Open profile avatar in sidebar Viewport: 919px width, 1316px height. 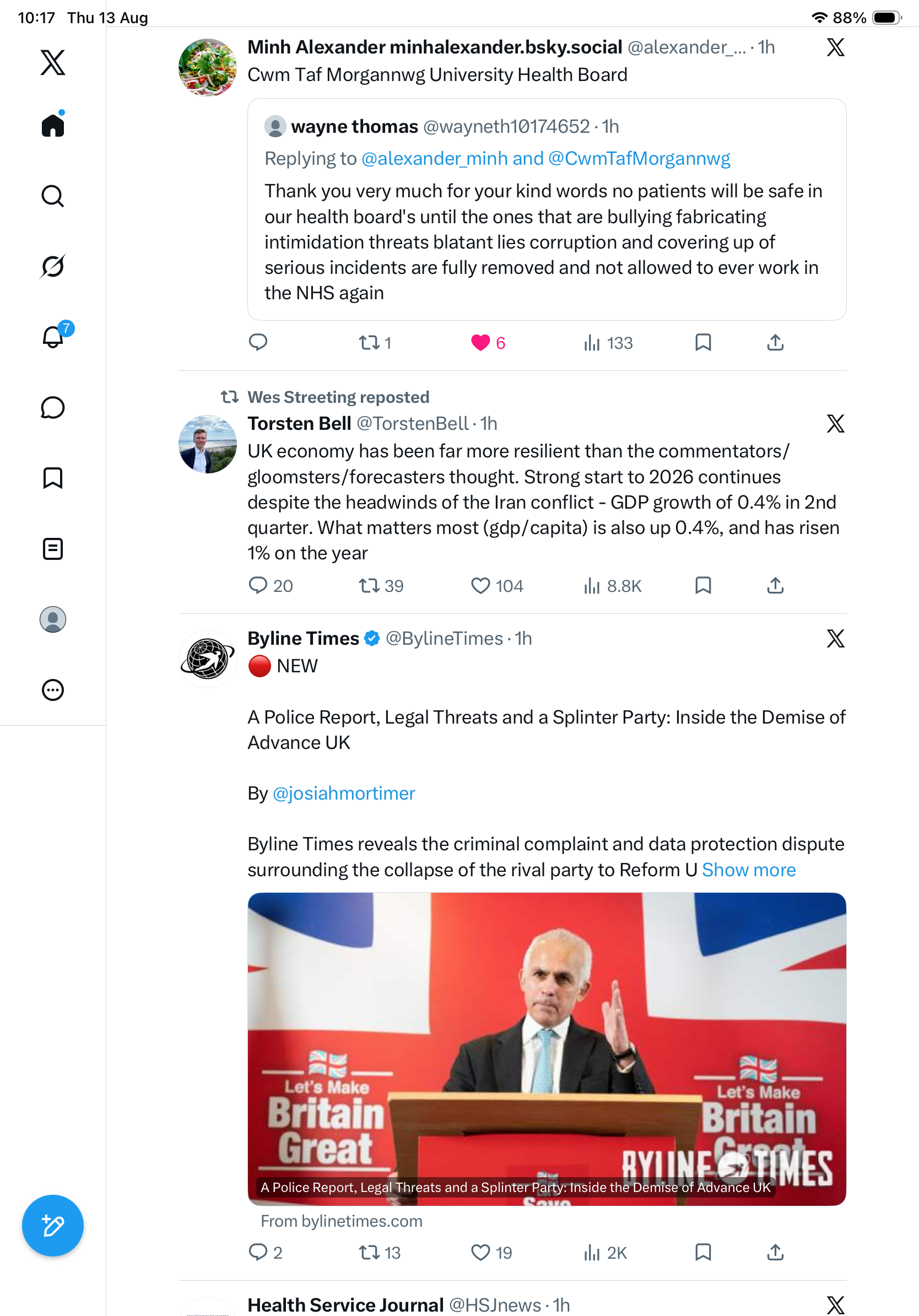tap(53, 619)
